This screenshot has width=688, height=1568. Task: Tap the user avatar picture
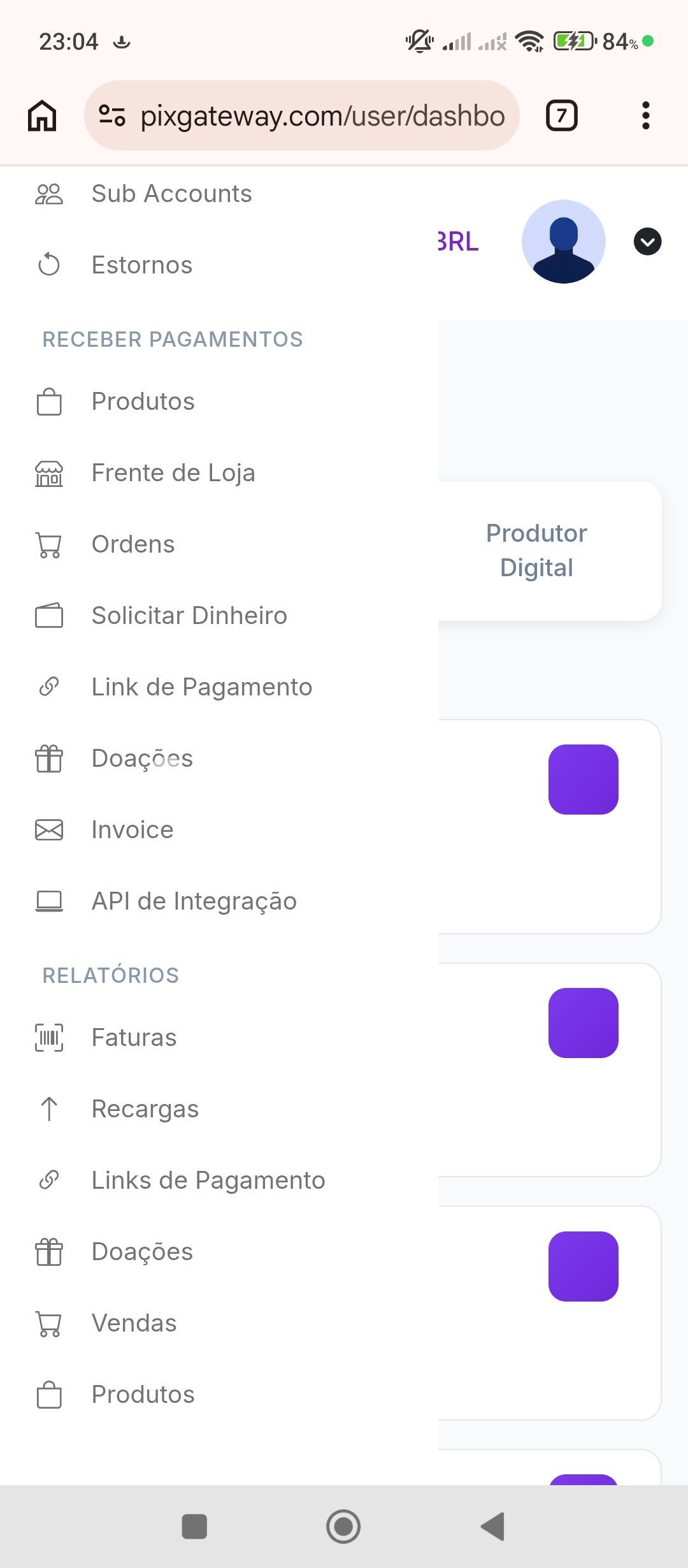[563, 242]
